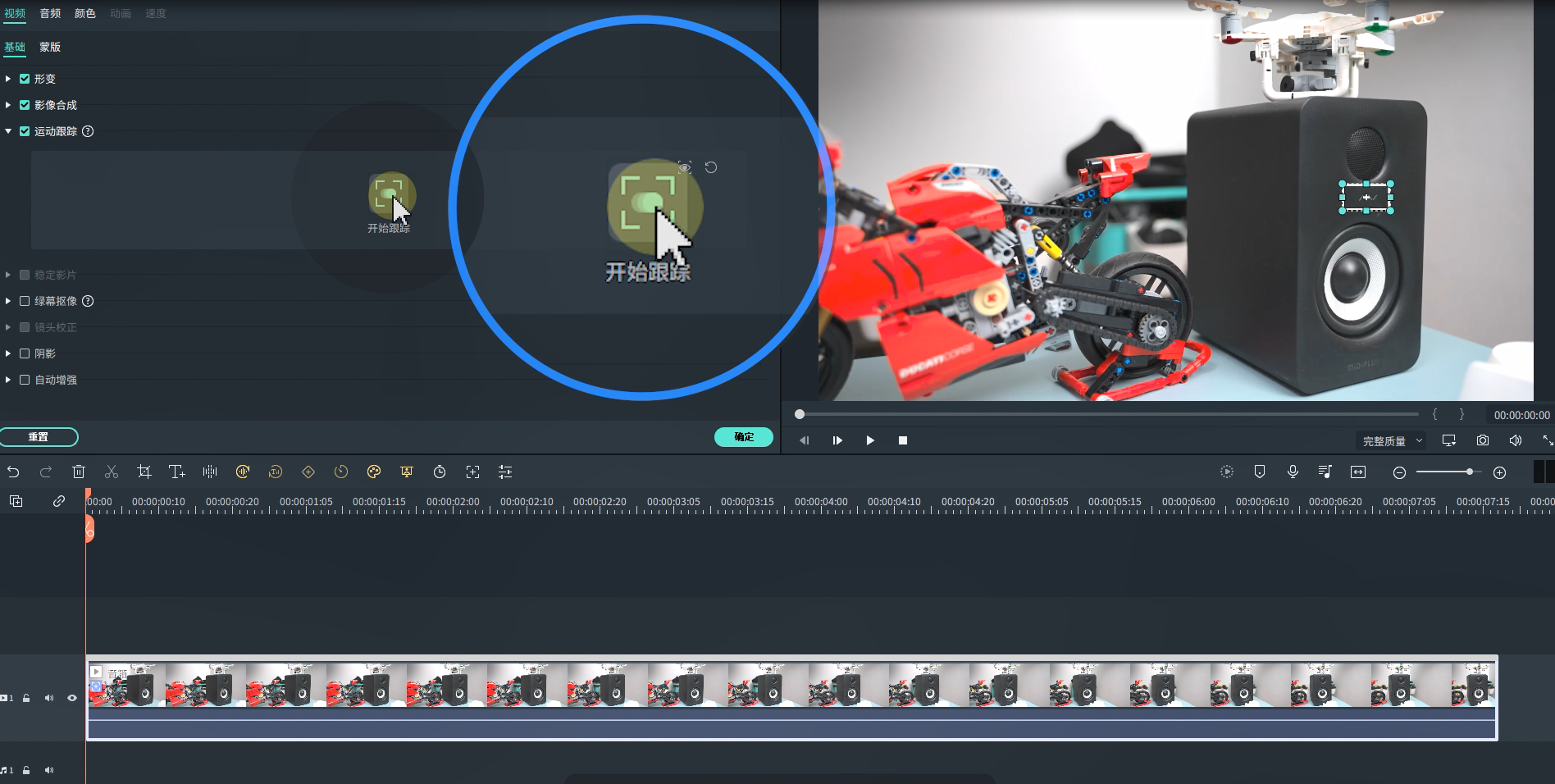The height and width of the screenshot is (784, 1555).
Task: Lock the audio track with lock icon
Action: [x=26, y=770]
